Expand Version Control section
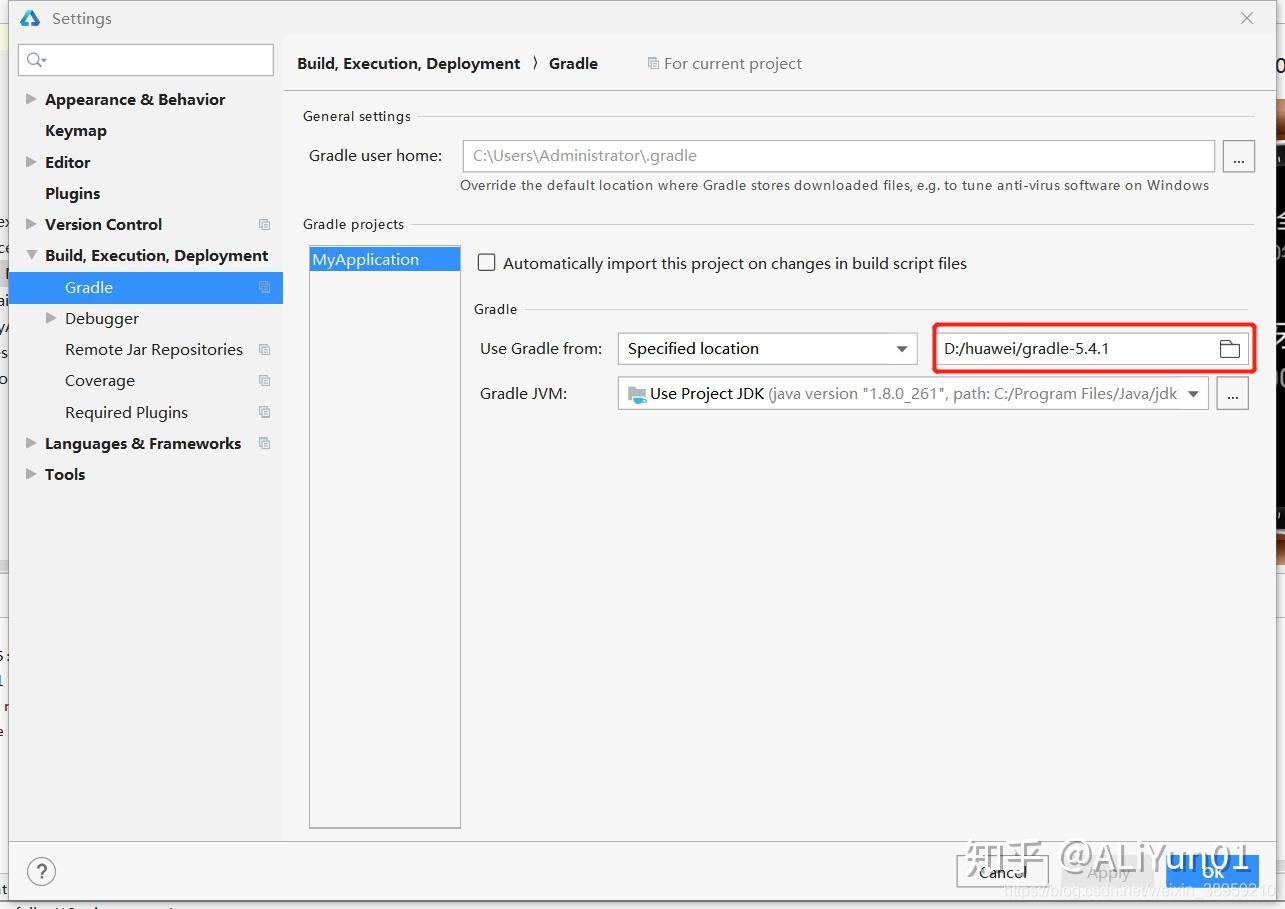This screenshot has height=909, width=1285. (31, 224)
